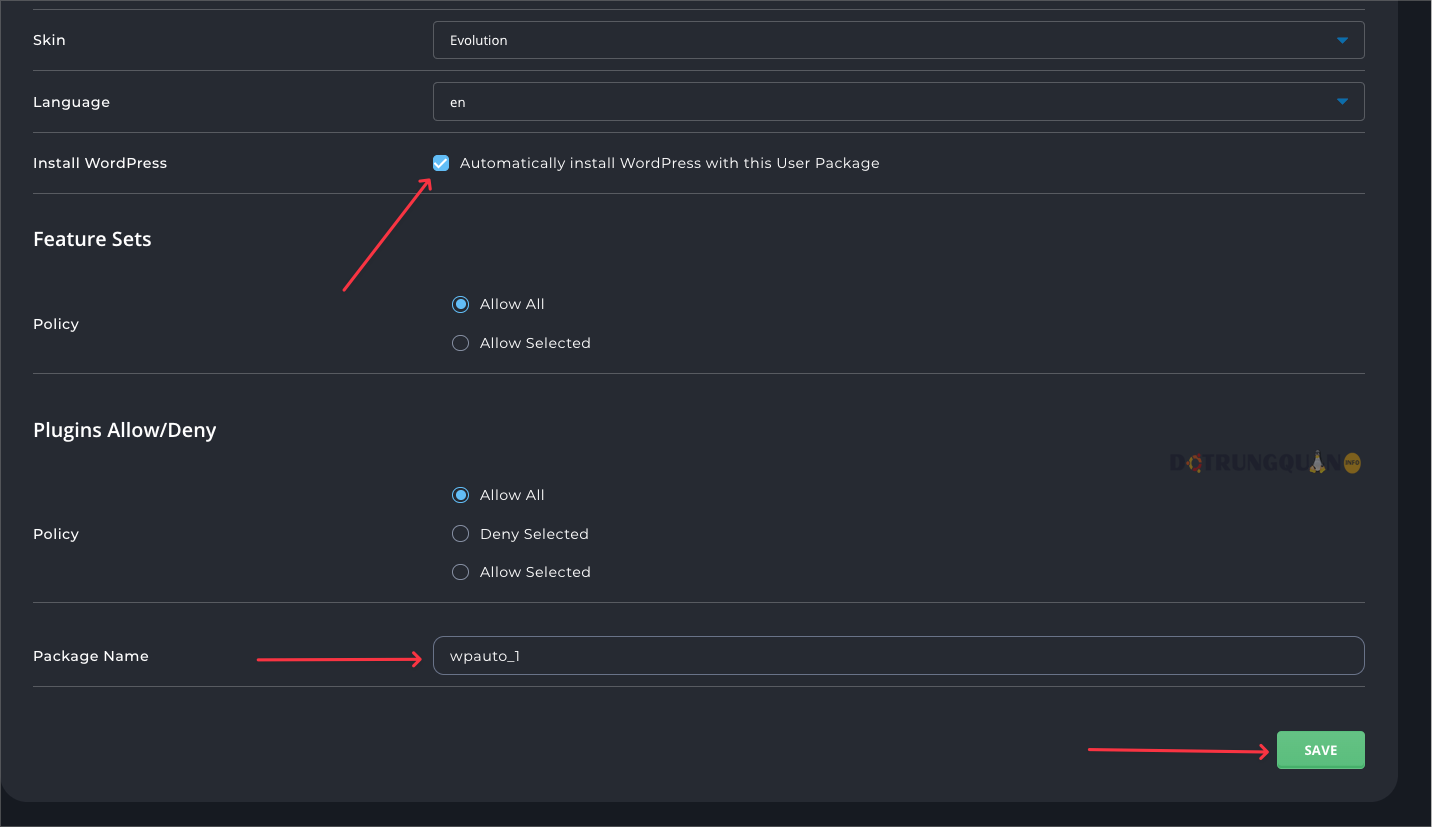Screen dimensions: 1432x827
Task: Select Allow All under Feature Sets policy
Action: tap(460, 304)
